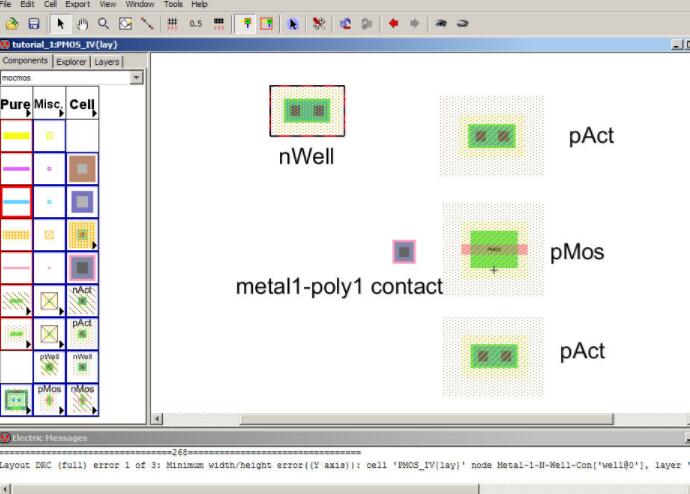The height and width of the screenshot is (494, 690).
Task: Click the save library disk icon
Action: (34, 23)
